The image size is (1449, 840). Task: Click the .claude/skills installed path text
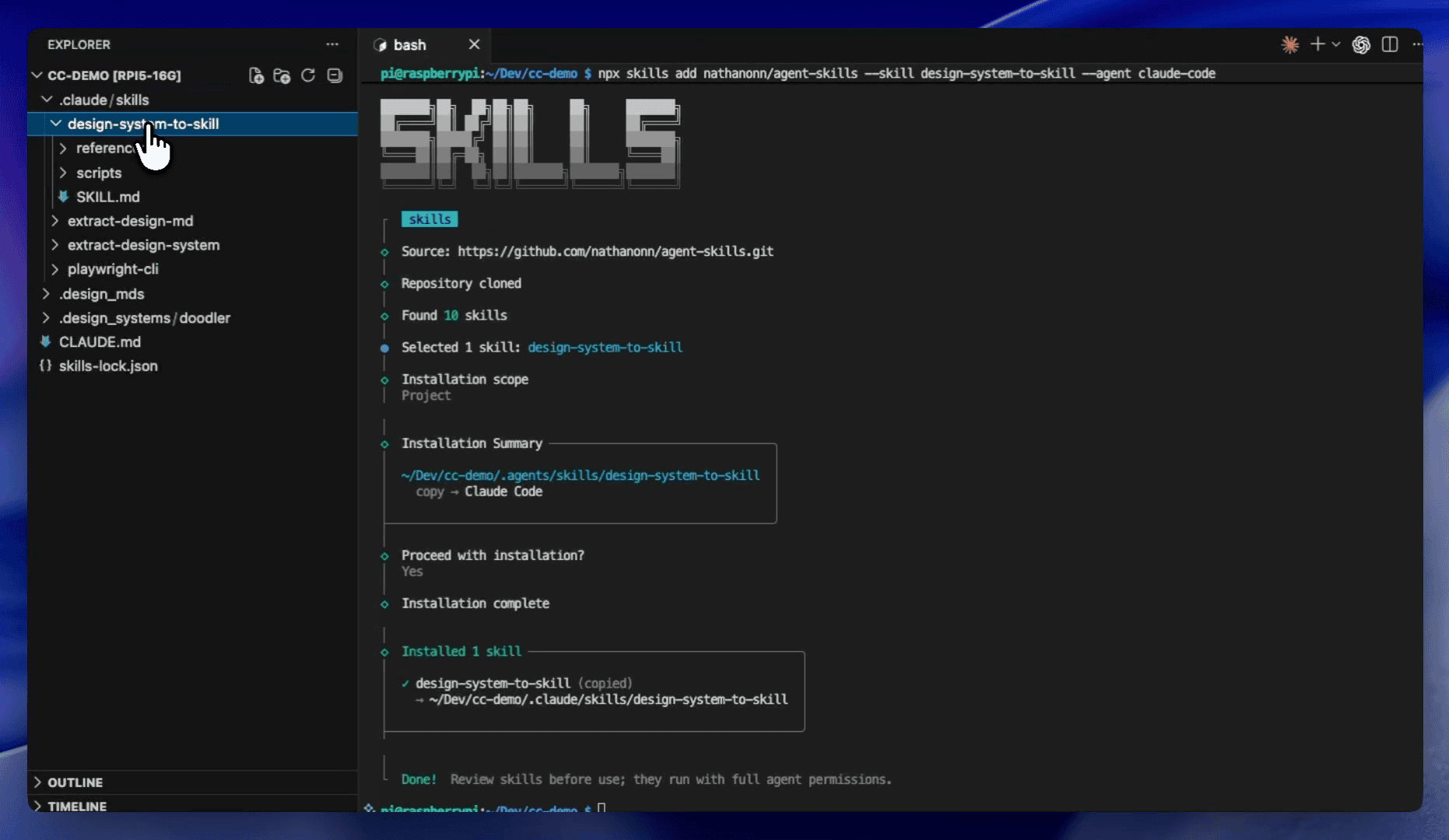608,699
